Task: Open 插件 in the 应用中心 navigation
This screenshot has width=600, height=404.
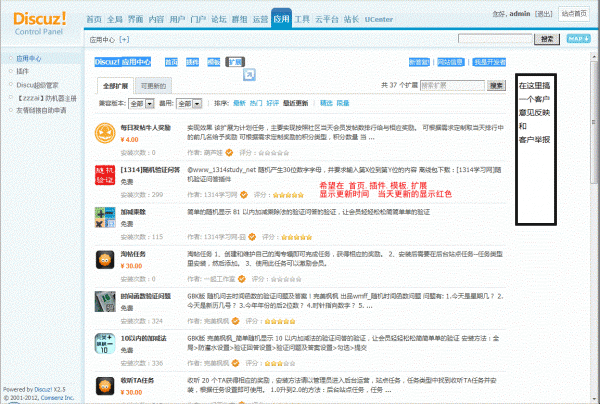Action: pos(192,62)
